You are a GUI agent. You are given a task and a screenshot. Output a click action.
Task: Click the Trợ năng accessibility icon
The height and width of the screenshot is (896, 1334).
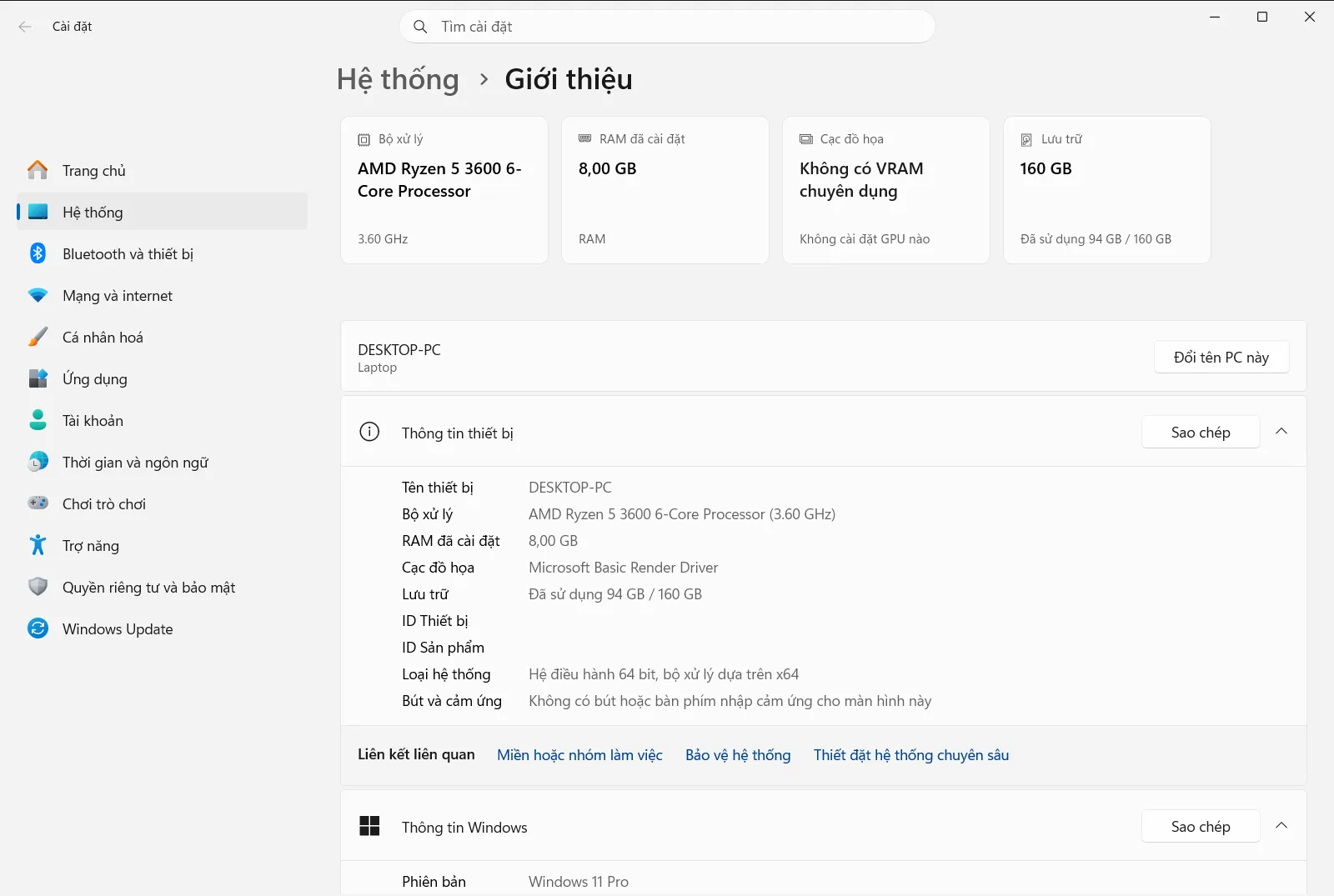point(38,545)
